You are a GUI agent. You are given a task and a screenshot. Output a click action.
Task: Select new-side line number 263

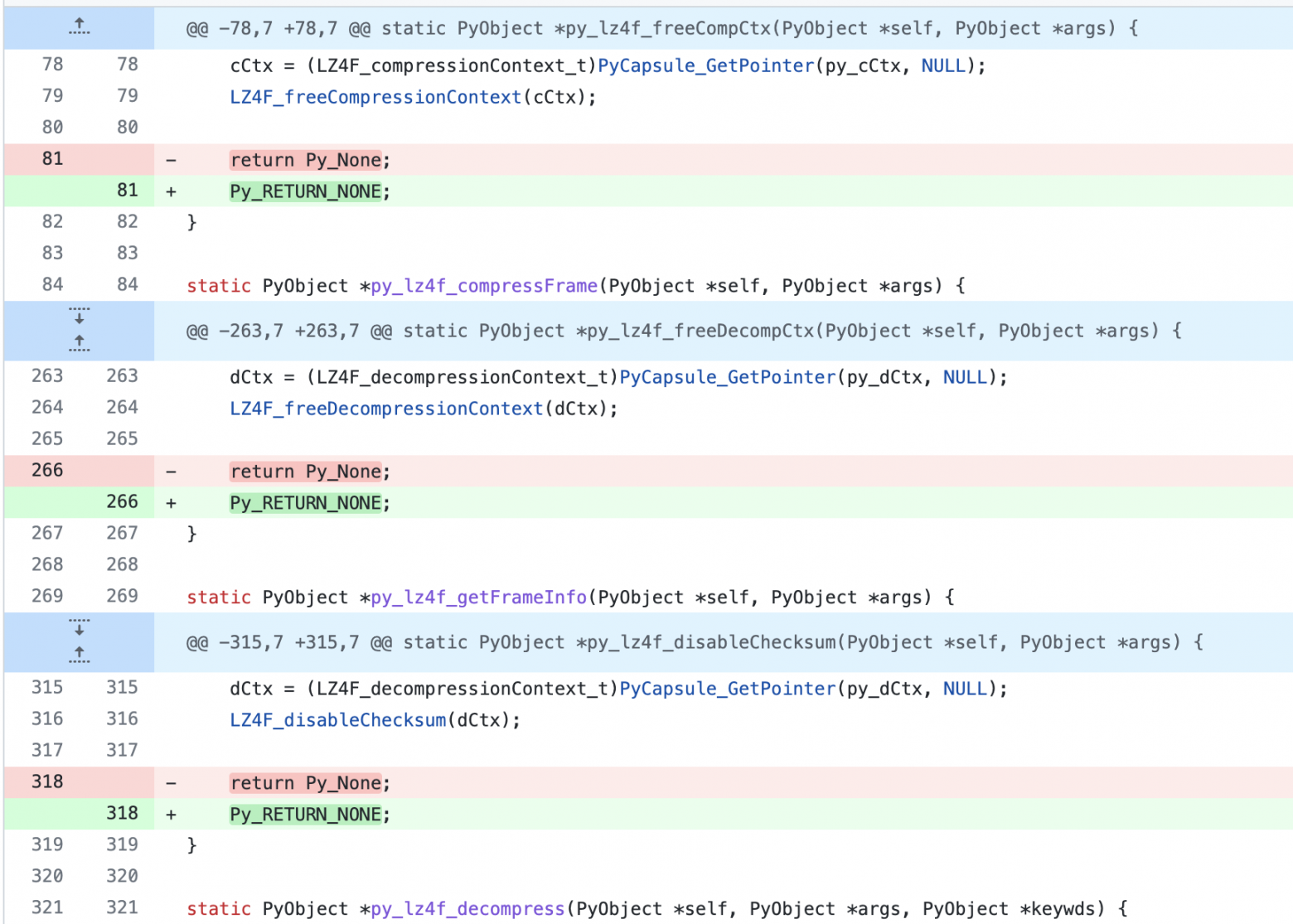click(122, 375)
